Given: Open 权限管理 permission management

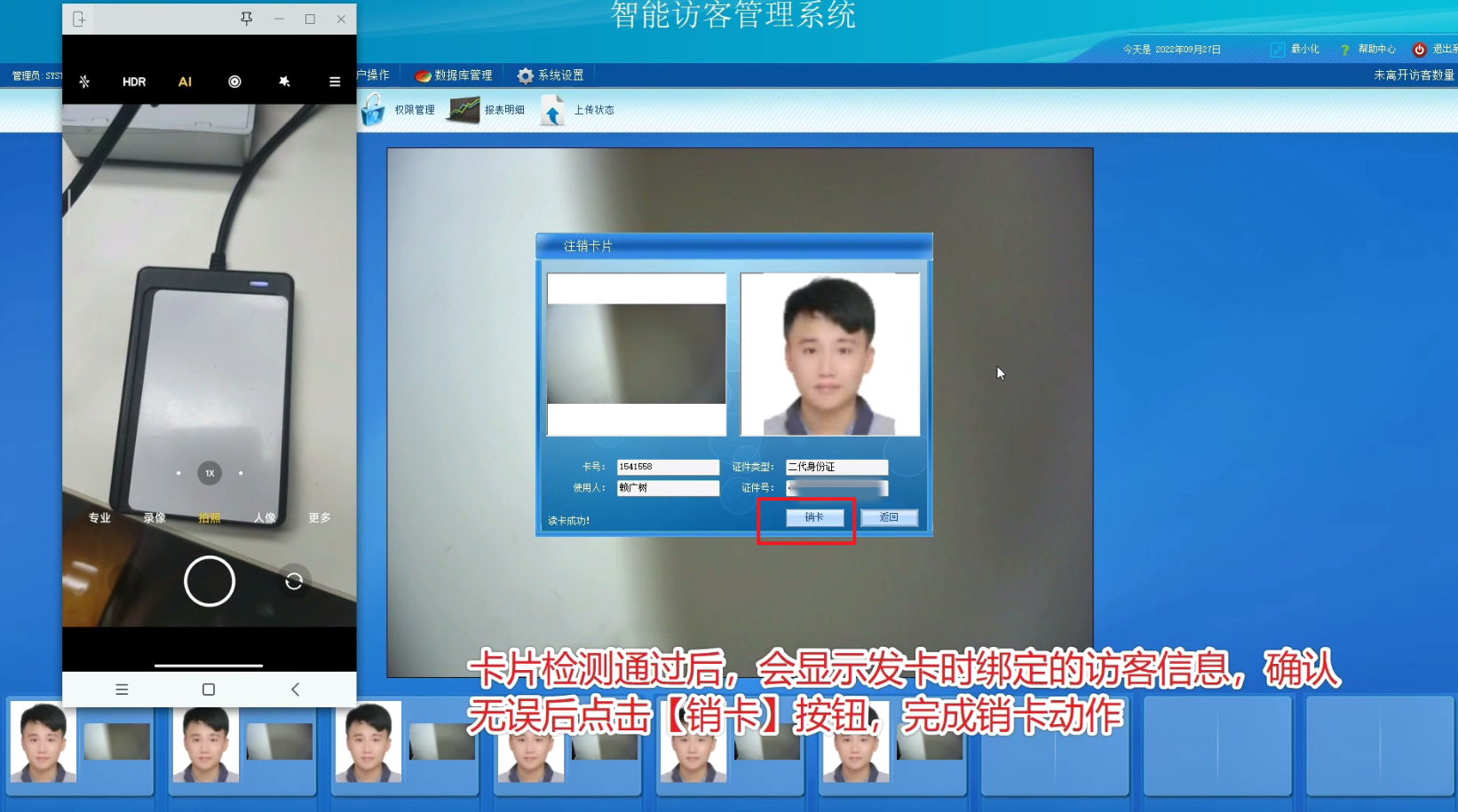Looking at the screenshot, I should [x=399, y=110].
